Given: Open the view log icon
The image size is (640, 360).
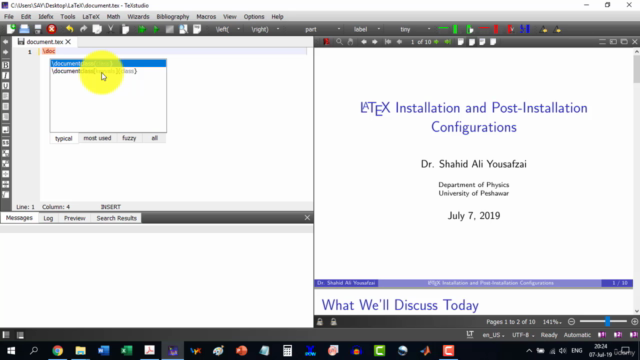Looking at the screenshot, I should pos(197,29).
